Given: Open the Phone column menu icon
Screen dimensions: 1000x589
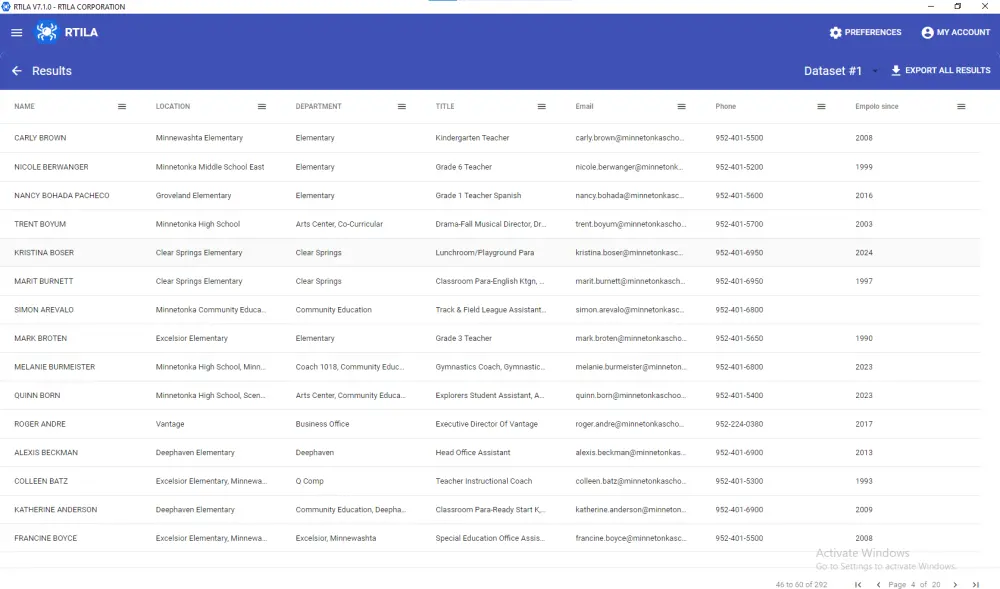Looking at the screenshot, I should point(821,106).
